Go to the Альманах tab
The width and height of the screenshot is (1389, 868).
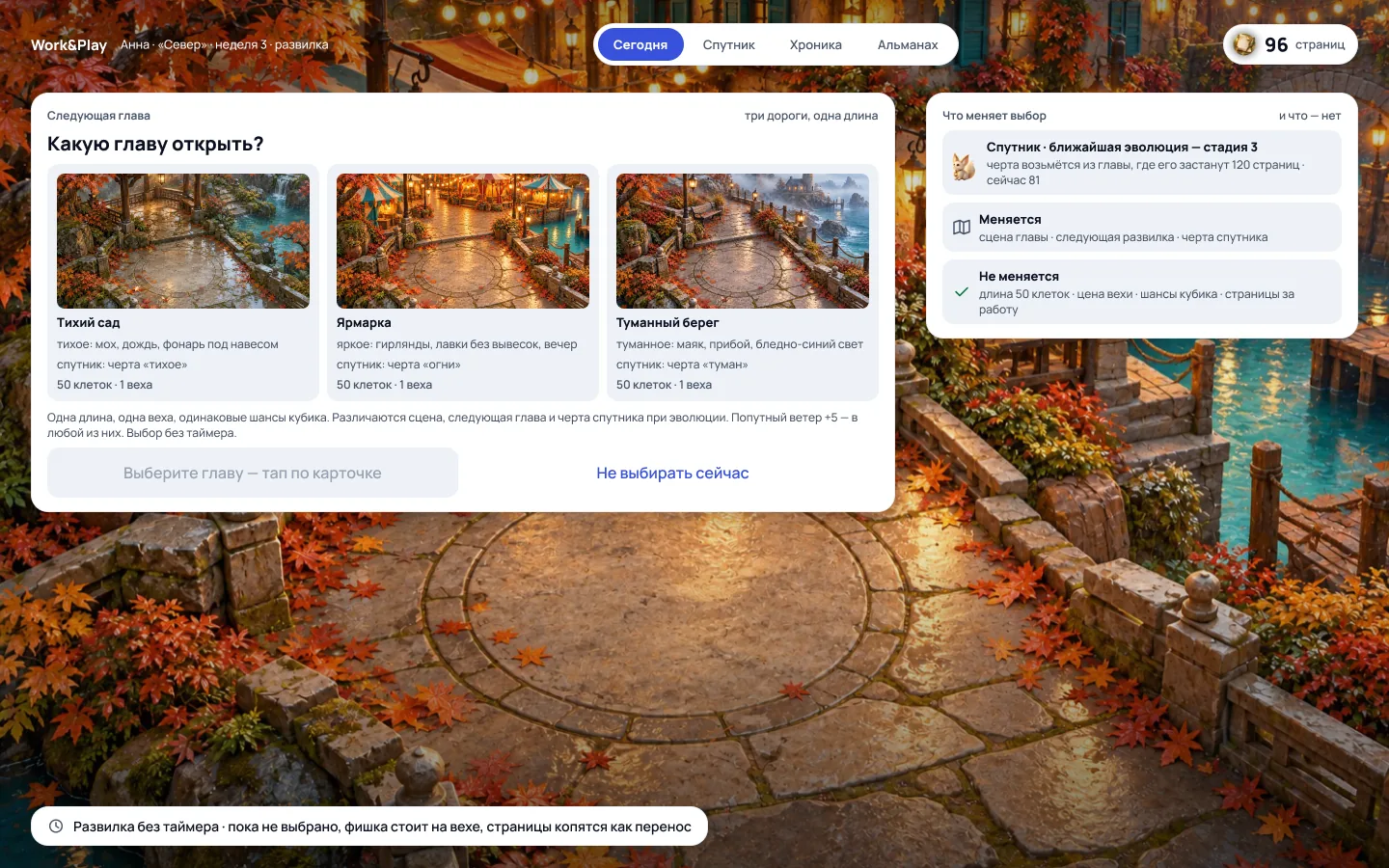908,44
